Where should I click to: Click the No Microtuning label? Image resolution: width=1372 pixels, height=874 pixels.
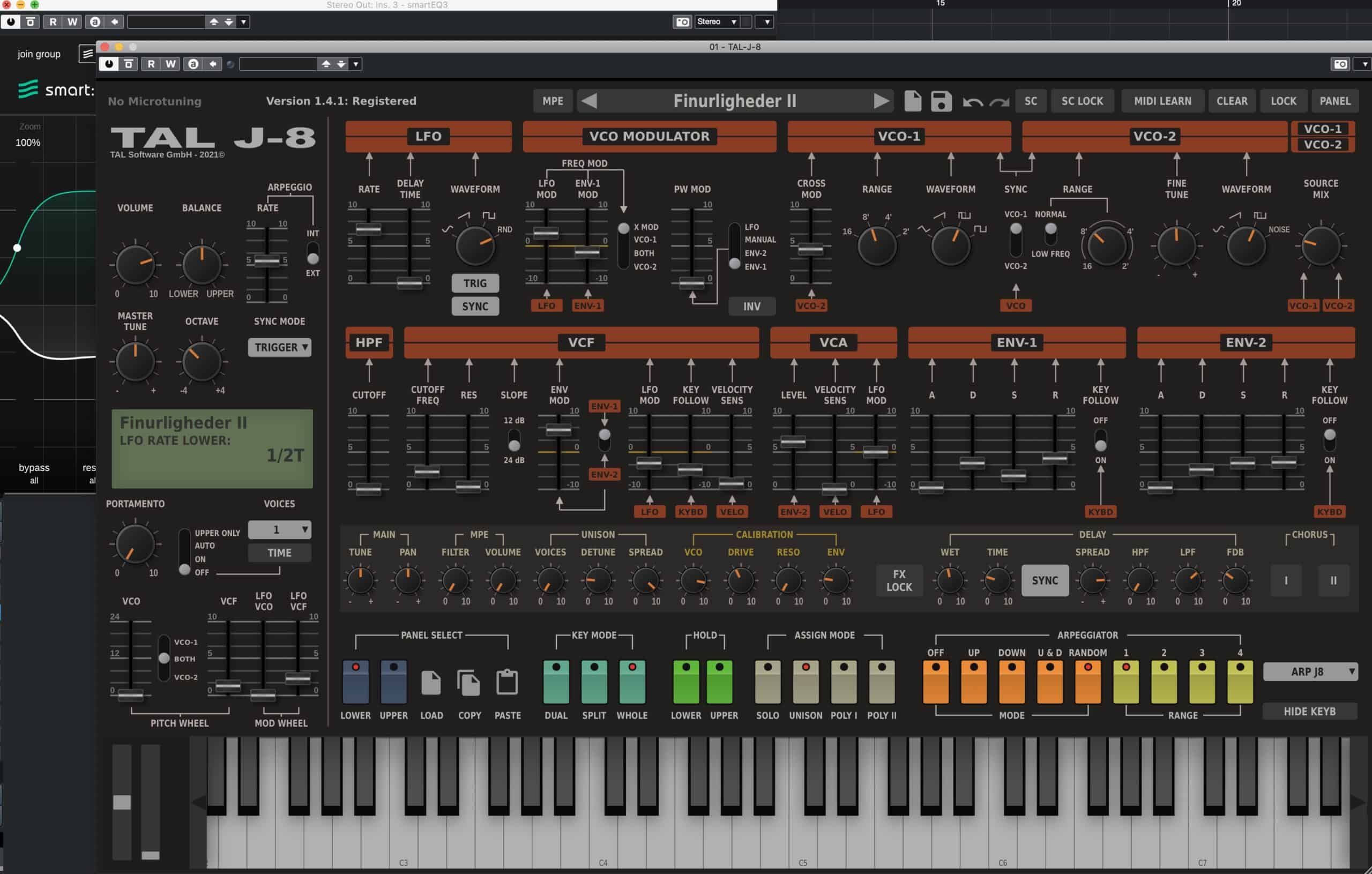tap(154, 101)
